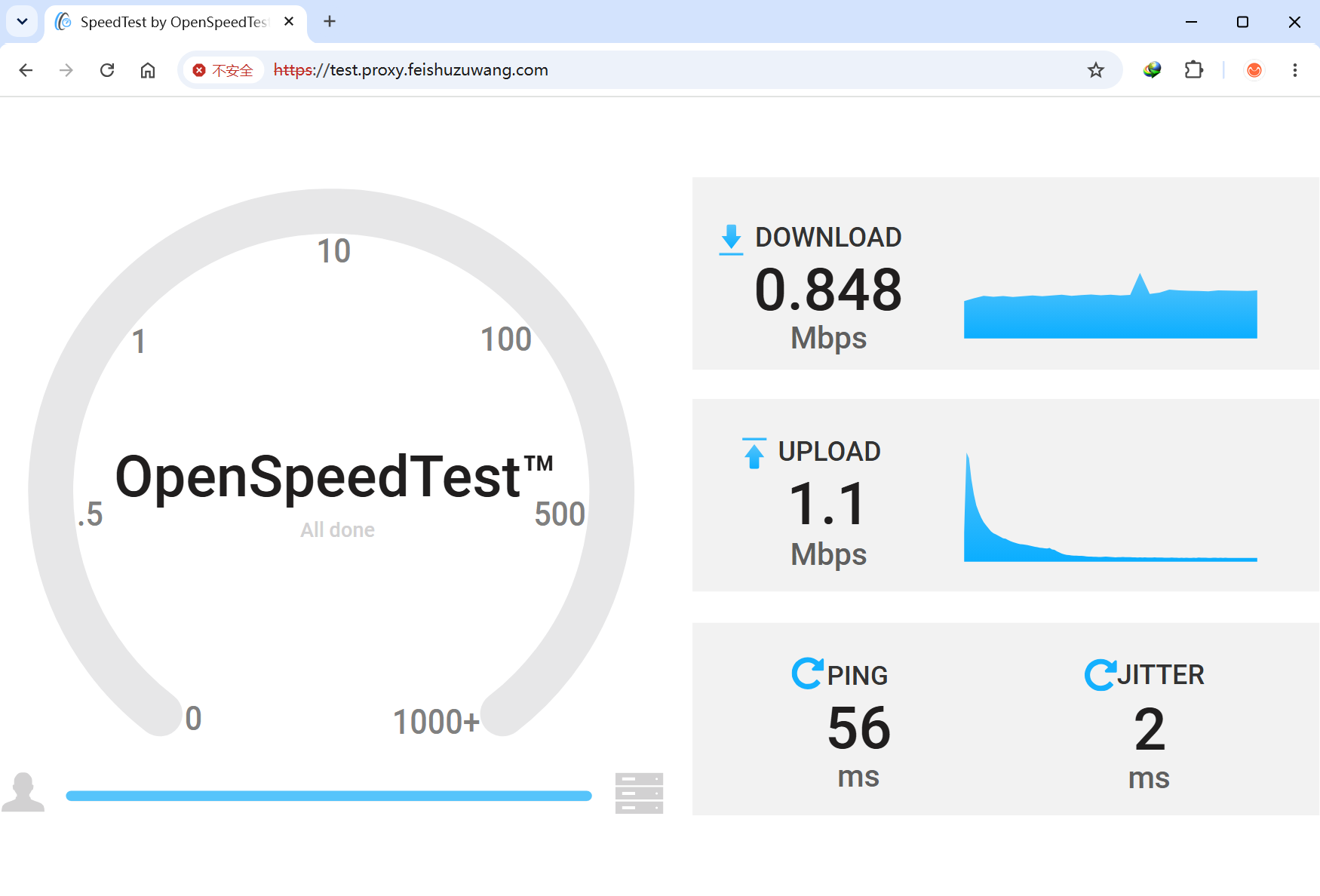
Task: Click the download arrow icon
Action: tap(731, 239)
